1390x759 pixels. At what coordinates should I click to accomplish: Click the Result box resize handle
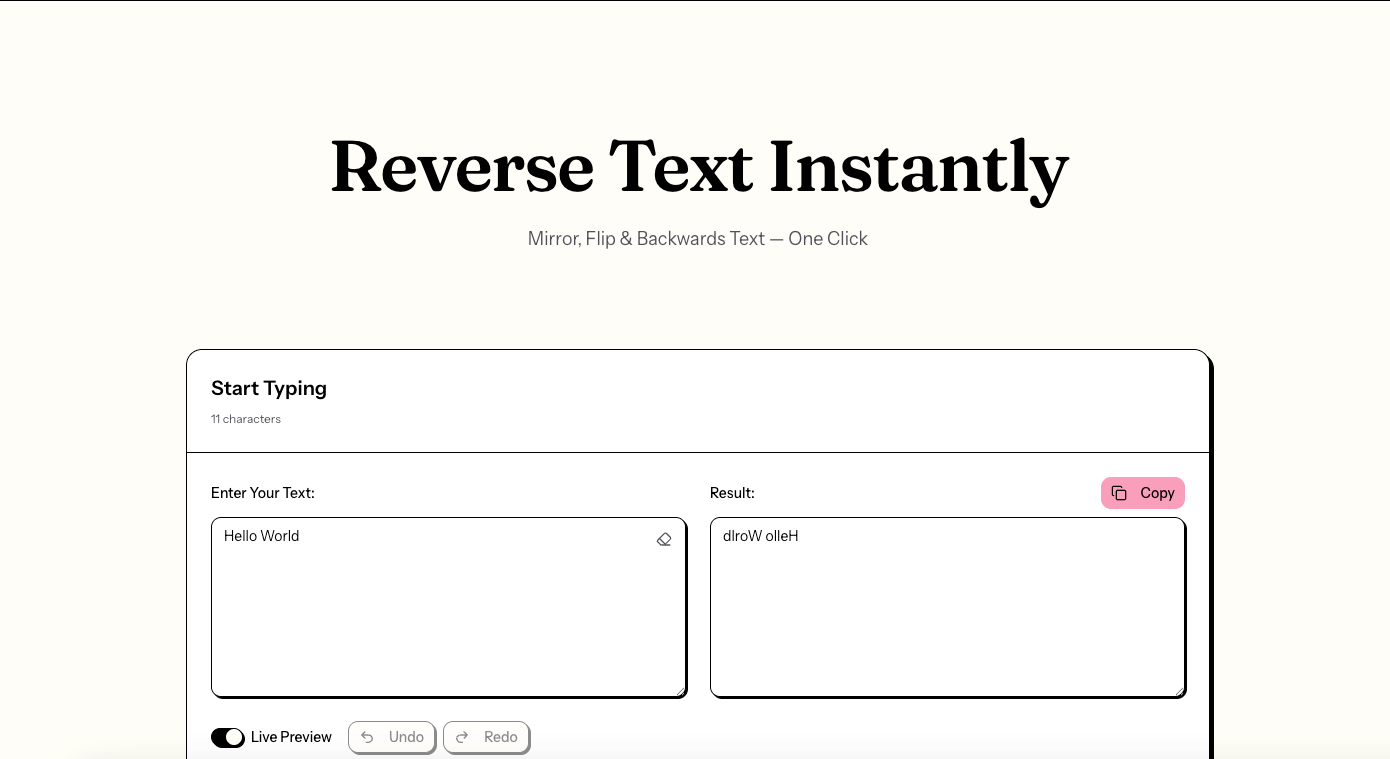pyautogui.click(x=1179, y=690)
